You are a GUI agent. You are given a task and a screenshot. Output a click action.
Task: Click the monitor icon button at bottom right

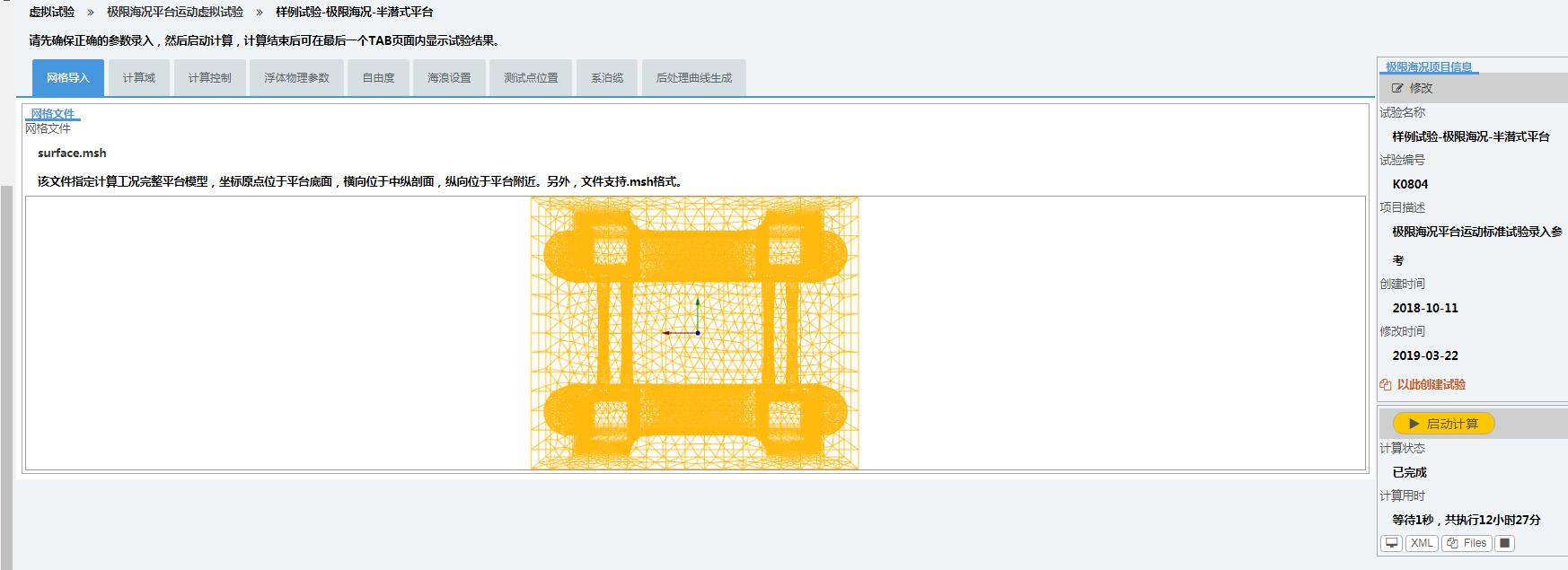1391,543
